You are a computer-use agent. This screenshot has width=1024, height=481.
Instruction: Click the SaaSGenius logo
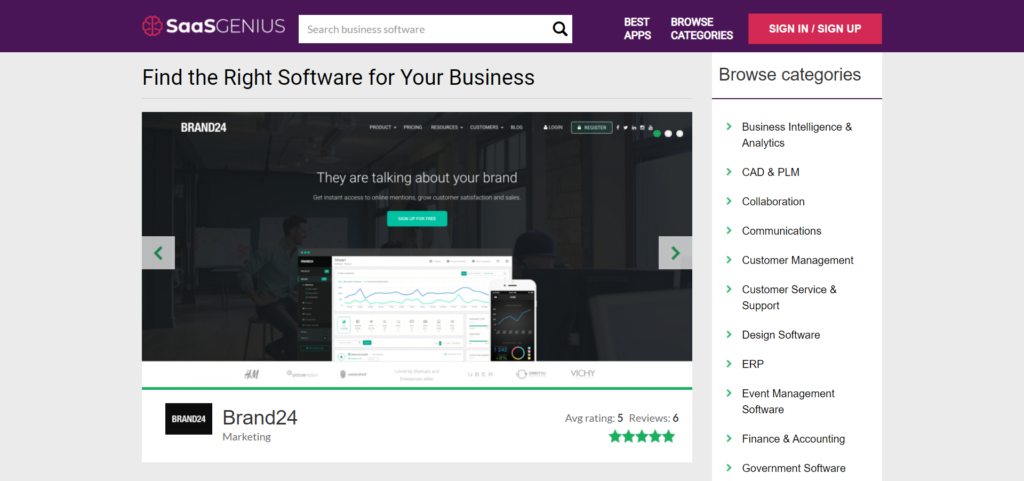(213, 27)
